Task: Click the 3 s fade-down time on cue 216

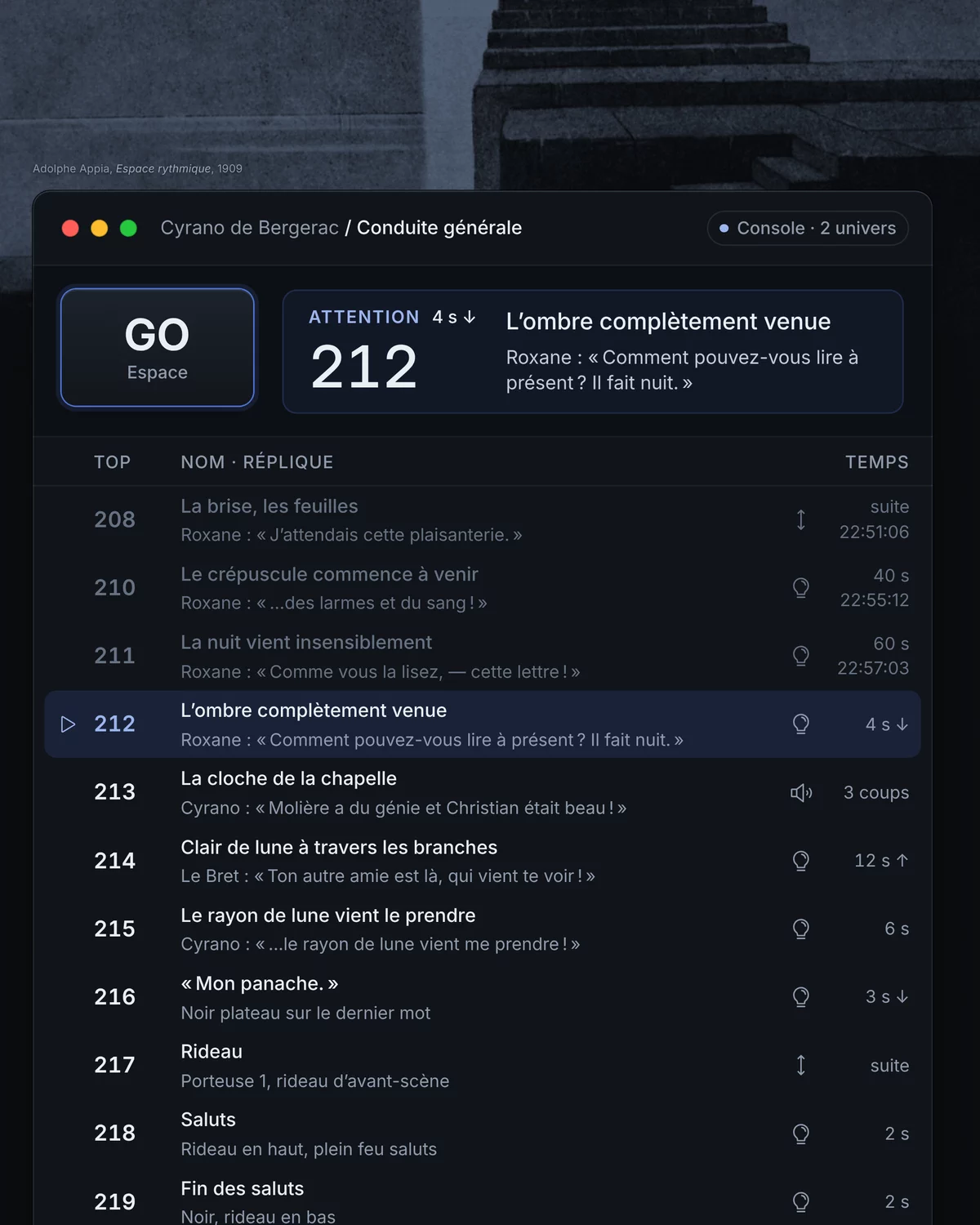Action: (x=887, y=997)
